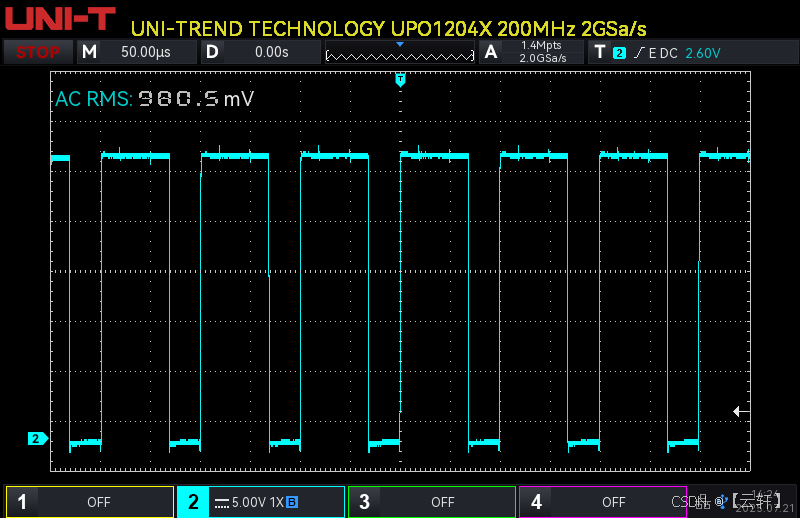Click the E DC trigger coupling label

coord(663,53)
